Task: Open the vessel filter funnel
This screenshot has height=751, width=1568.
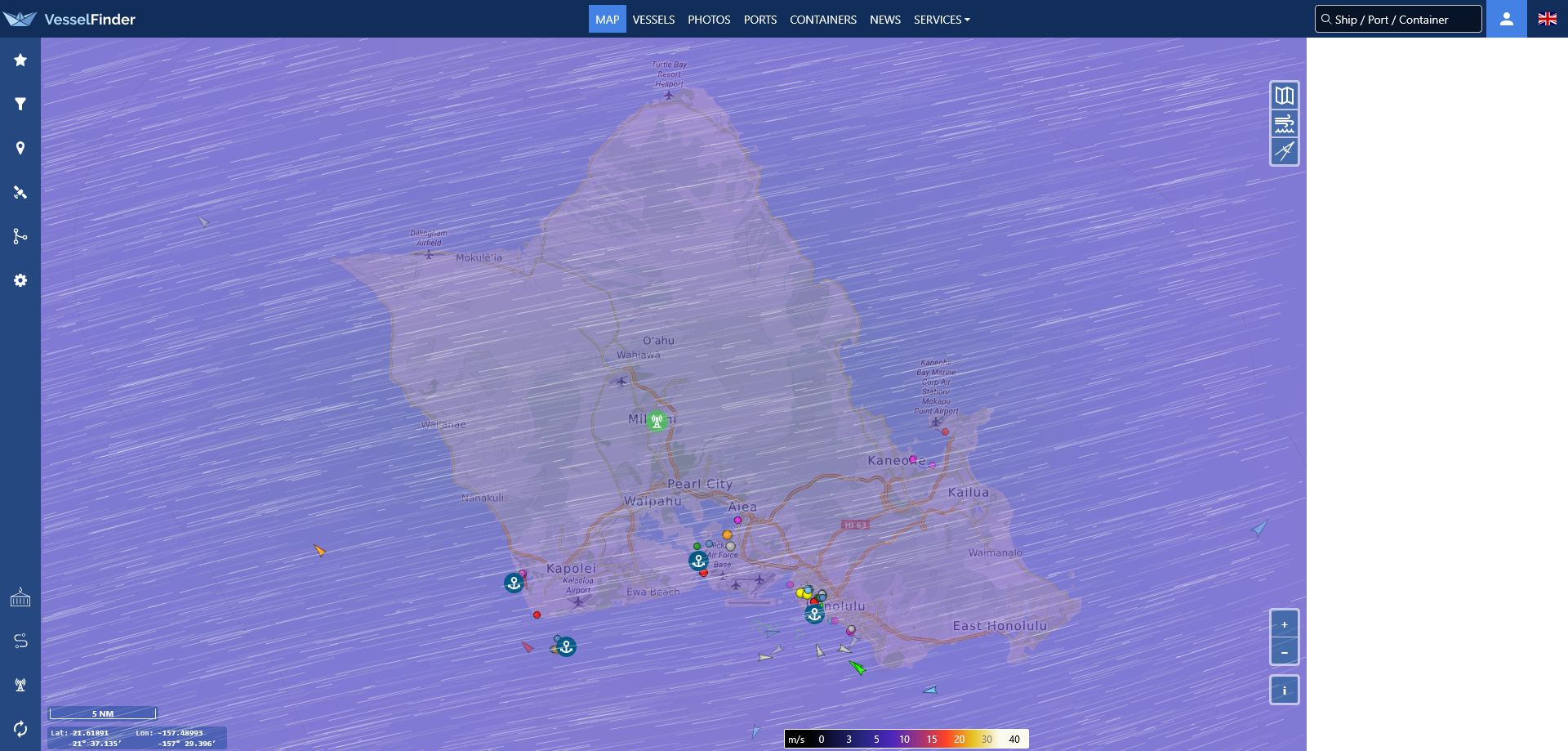Action: point(20,104)
